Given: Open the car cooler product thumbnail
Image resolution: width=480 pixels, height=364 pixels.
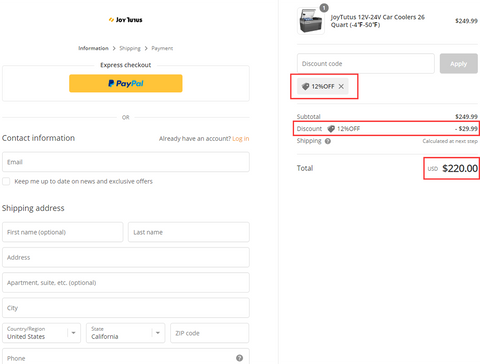Looking at the screenshot, I should 311,21.
